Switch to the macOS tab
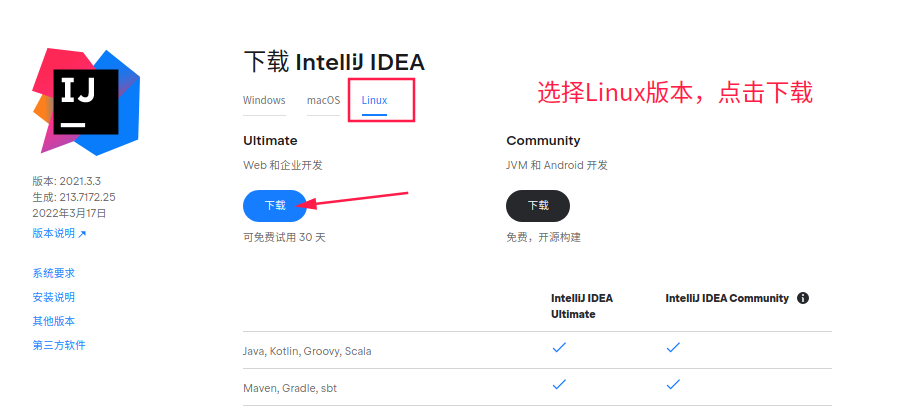Image resolution: width=900 pixels, height=416 pixels. [x=323, y=100]
